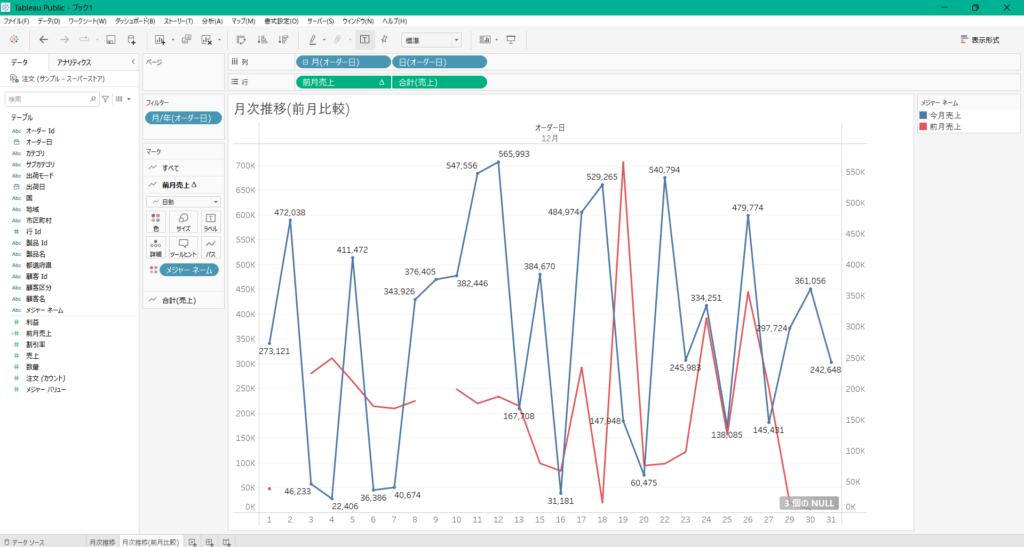The image size is (1024, 547).
Task: Click the Fix Axes pin icon
Action: coord(385,40)
